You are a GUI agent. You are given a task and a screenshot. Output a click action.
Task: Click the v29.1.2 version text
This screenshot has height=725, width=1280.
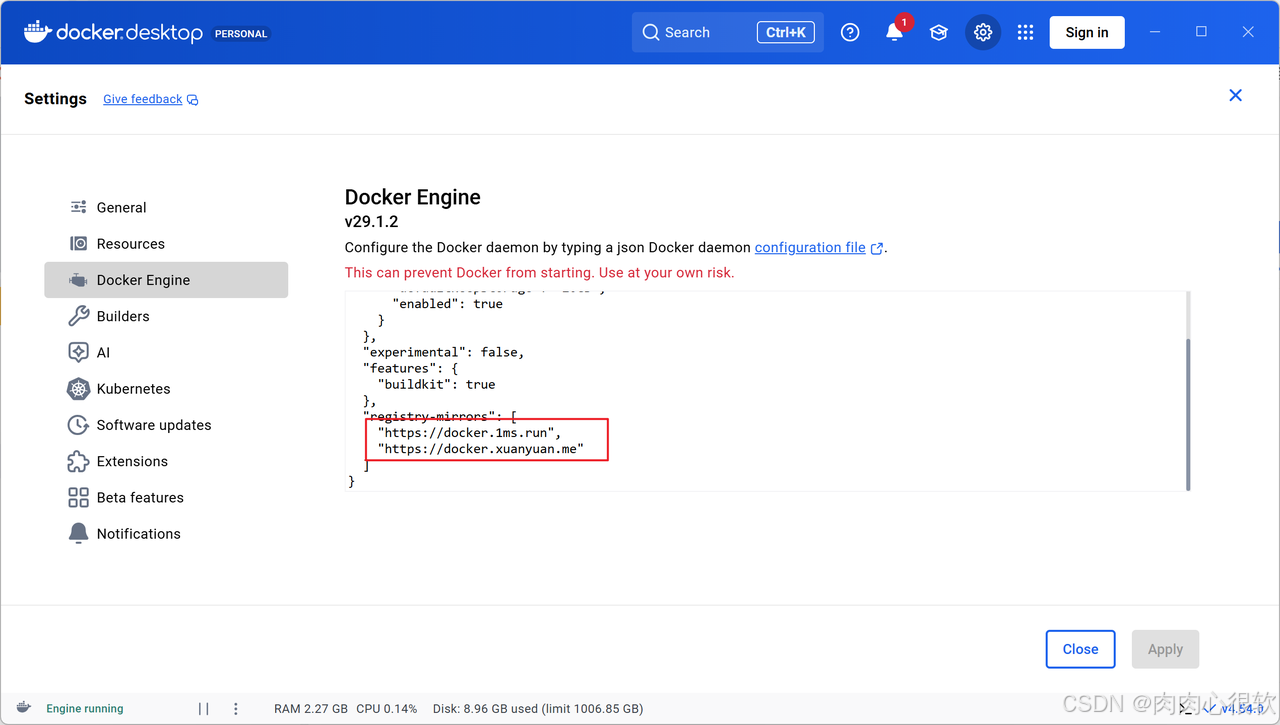tap(372, 222)
